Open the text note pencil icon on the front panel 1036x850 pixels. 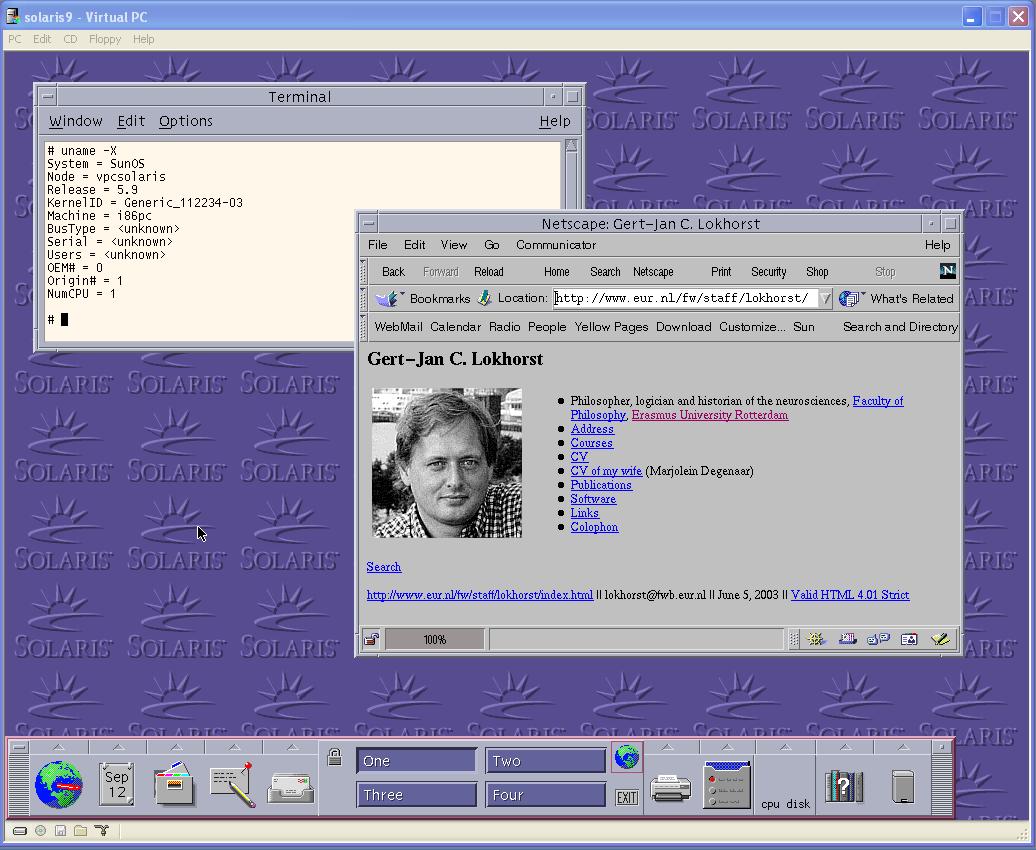pos(233,785)
